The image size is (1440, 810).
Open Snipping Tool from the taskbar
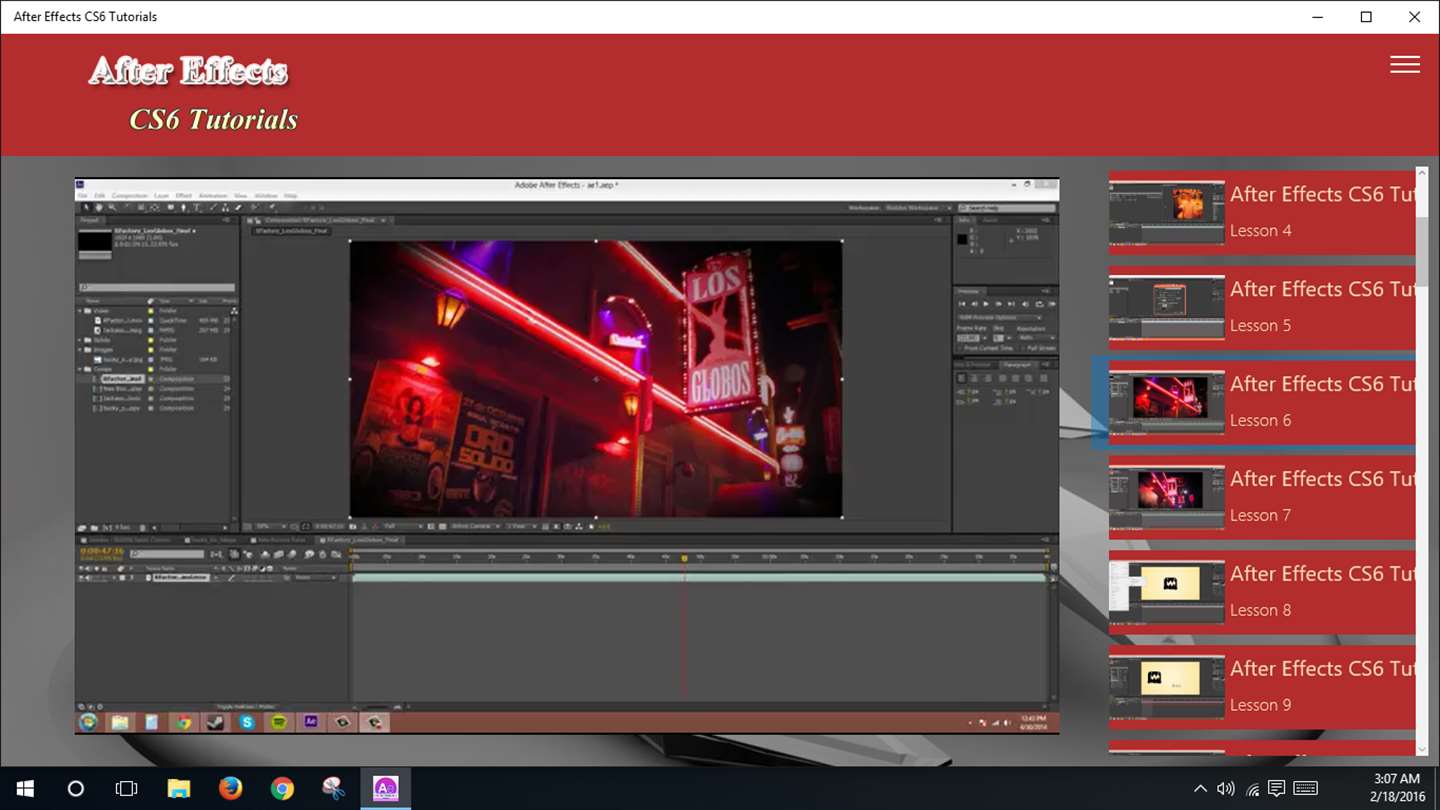coord(334,789)
